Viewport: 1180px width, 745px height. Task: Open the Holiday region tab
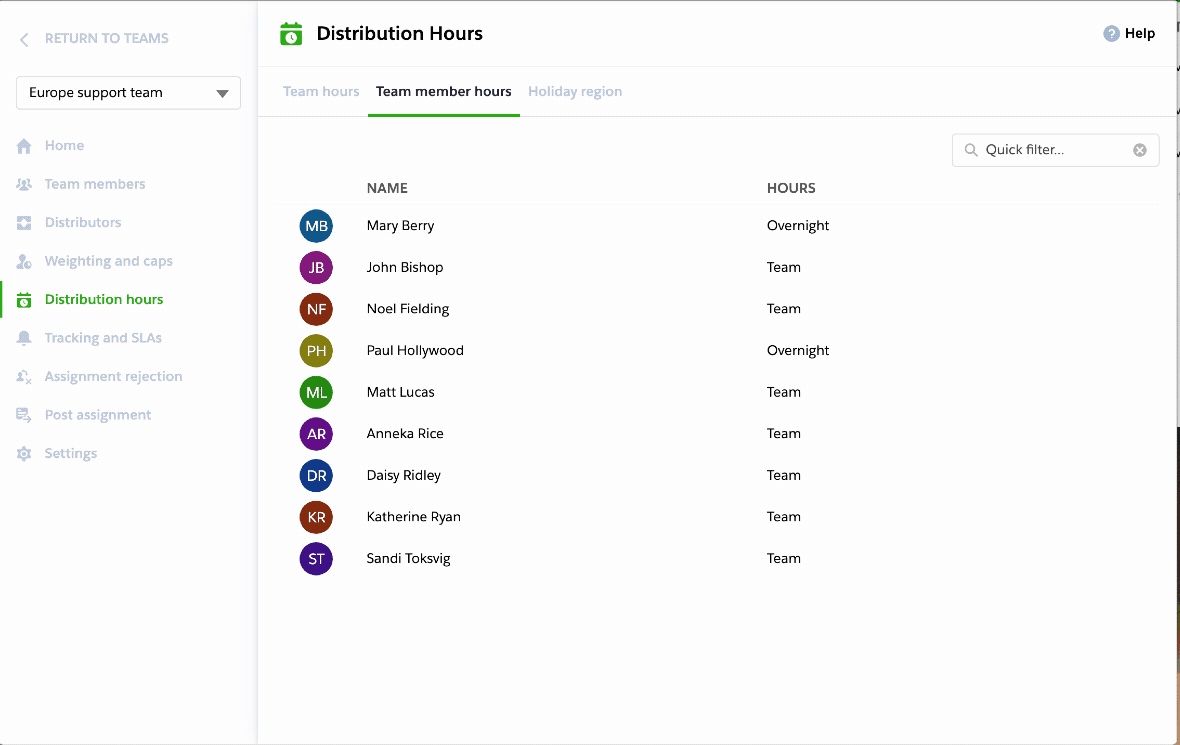pyautogui.click(x=575, y=92)
